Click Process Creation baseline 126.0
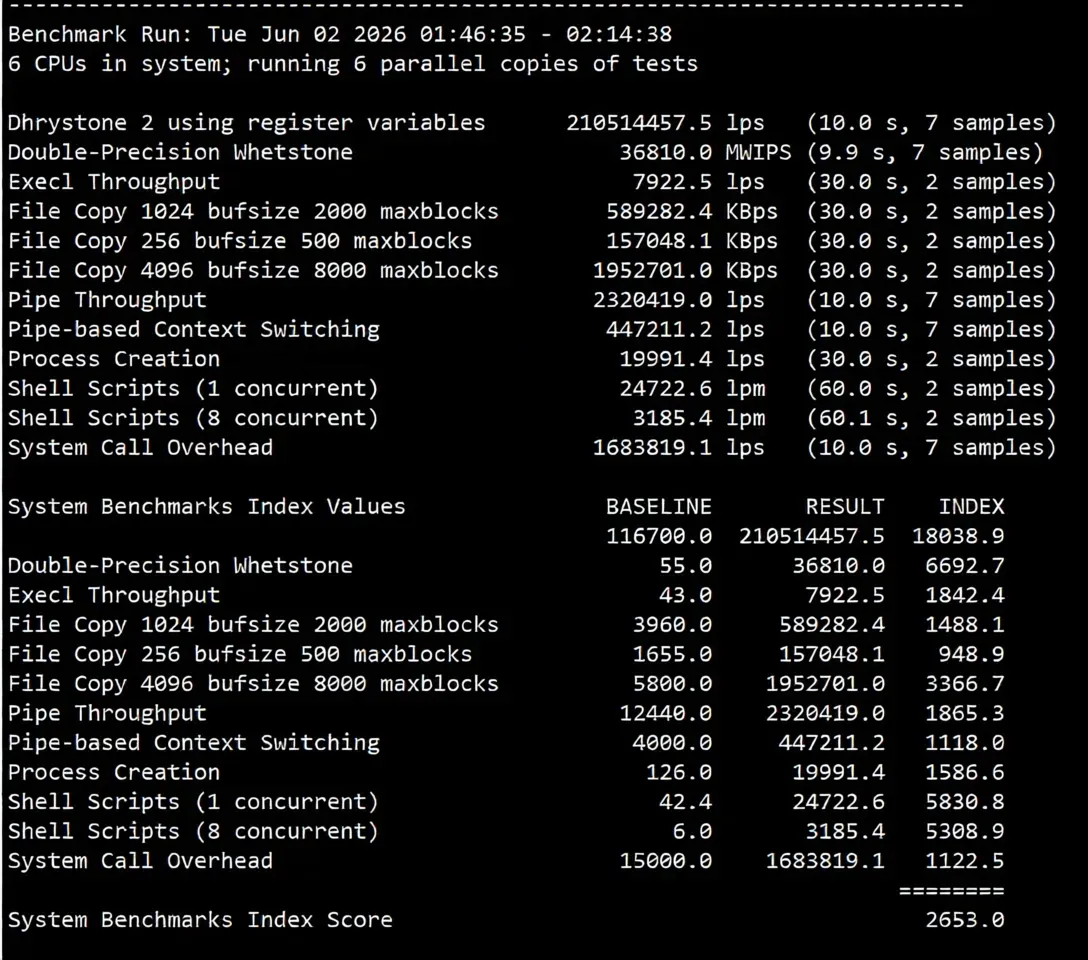The width and height of the screenshot is (1088, 960). (679, 772)
